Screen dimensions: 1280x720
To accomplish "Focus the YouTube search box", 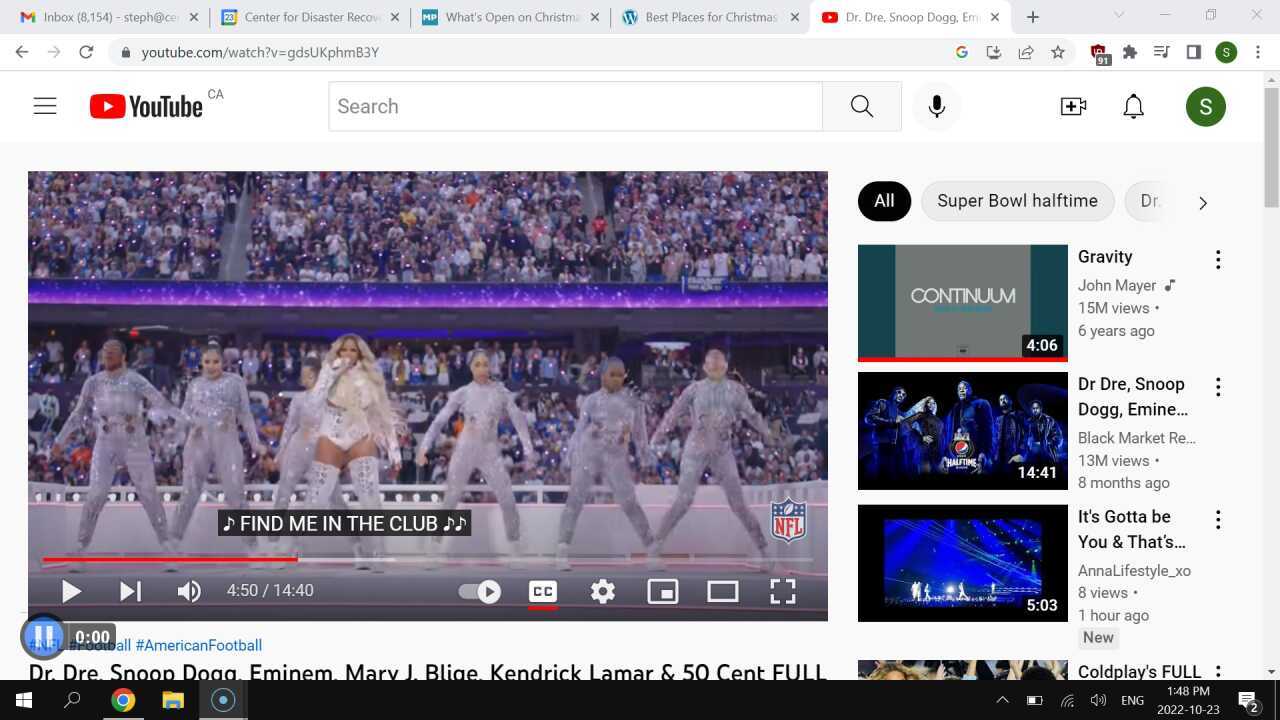I will click(x=575, y=106).
